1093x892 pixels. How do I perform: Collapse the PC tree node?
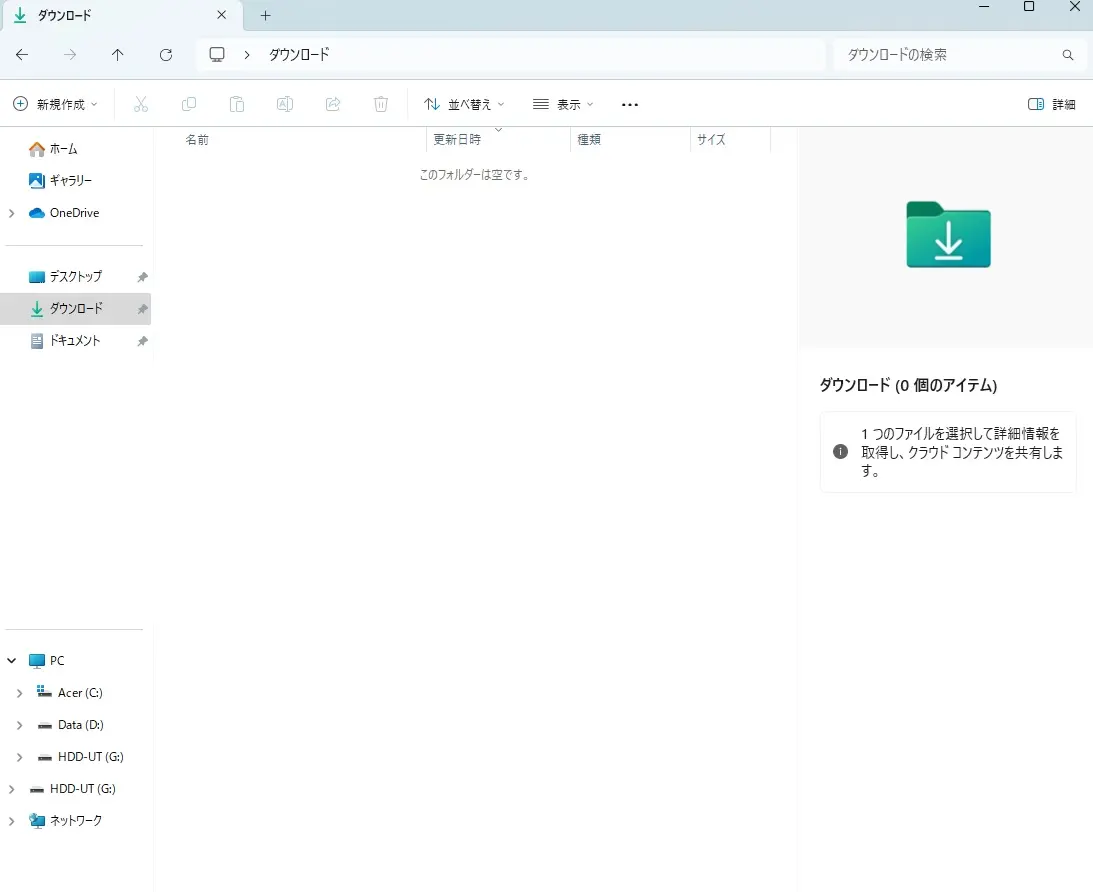pyautogui.click(x=11, y=661)
